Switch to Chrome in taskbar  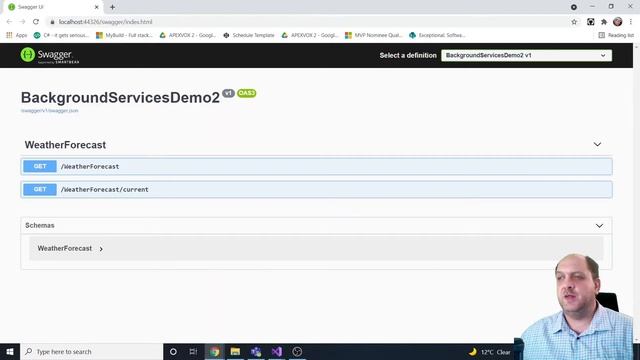215,351
